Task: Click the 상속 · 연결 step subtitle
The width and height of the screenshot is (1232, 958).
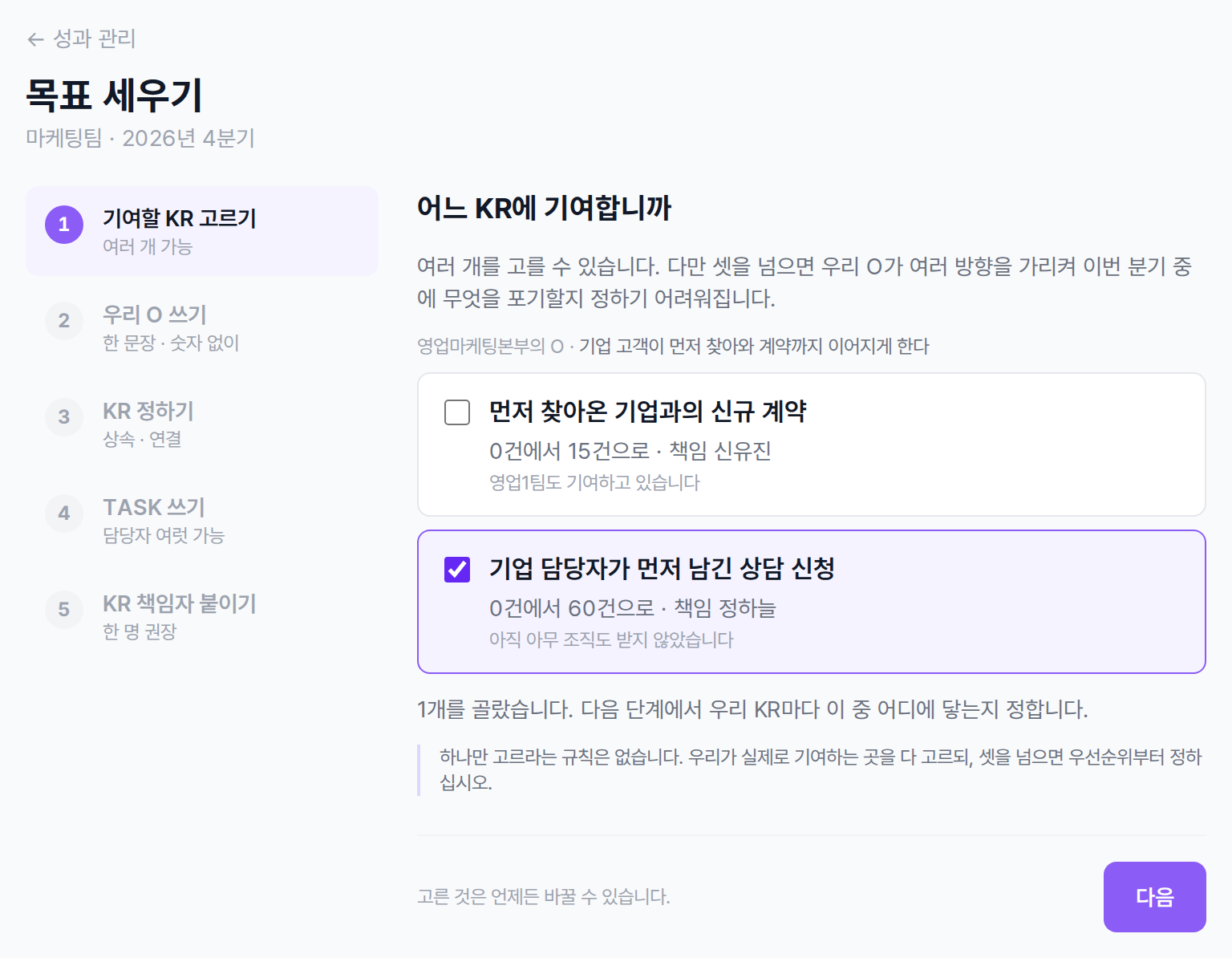Action: pos(142,440)
